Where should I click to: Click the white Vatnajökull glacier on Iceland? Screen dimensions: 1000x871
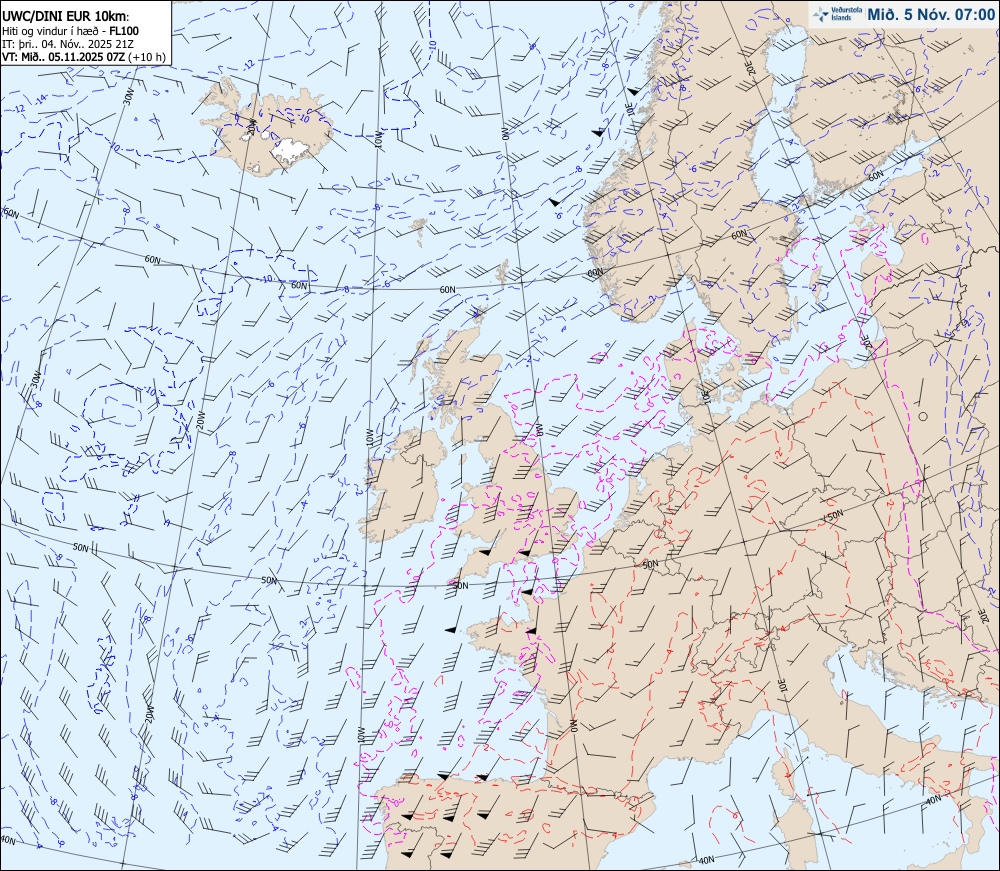[290, 150]
